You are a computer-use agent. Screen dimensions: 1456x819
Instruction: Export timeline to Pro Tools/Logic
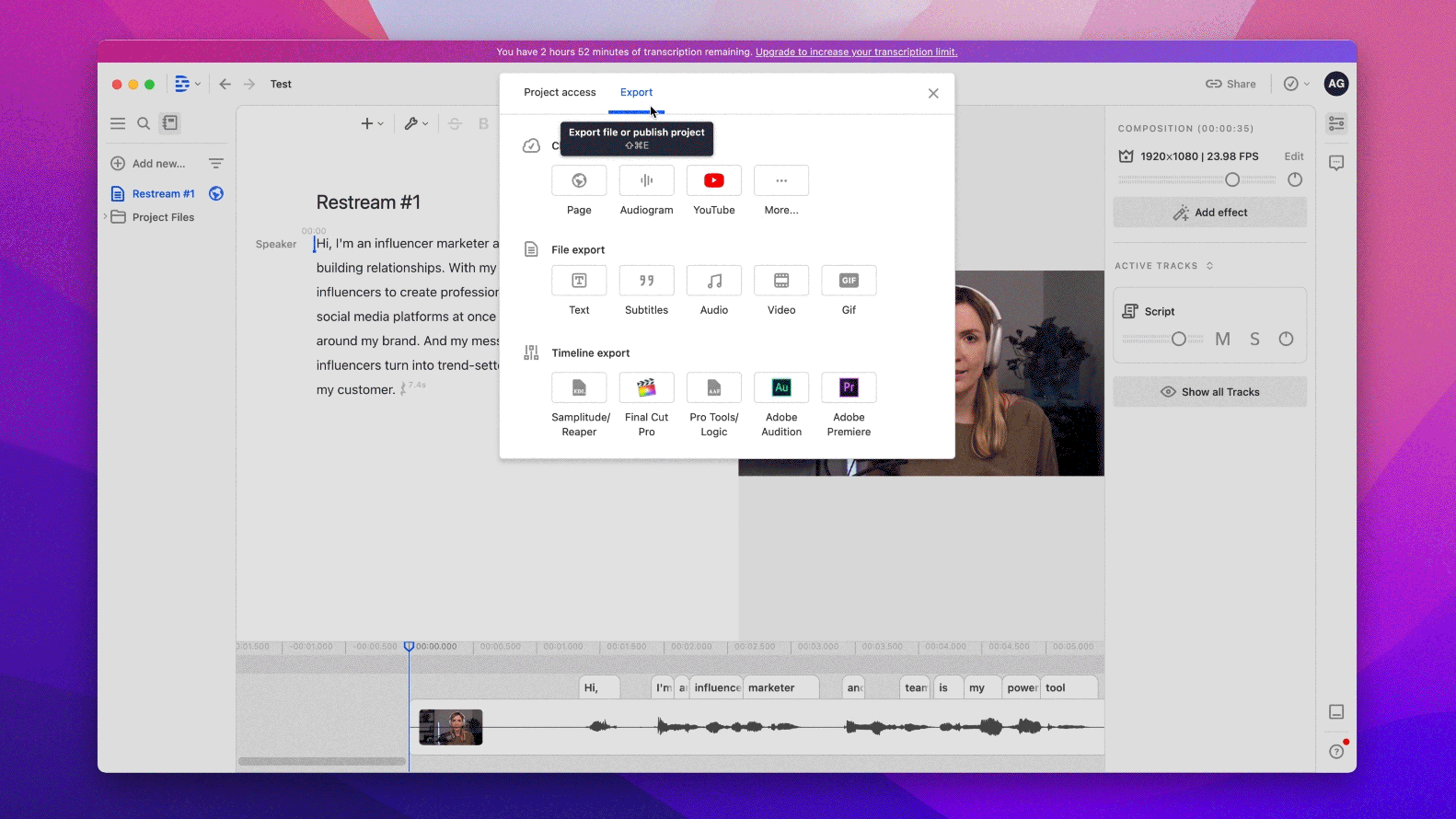point(714,387)
